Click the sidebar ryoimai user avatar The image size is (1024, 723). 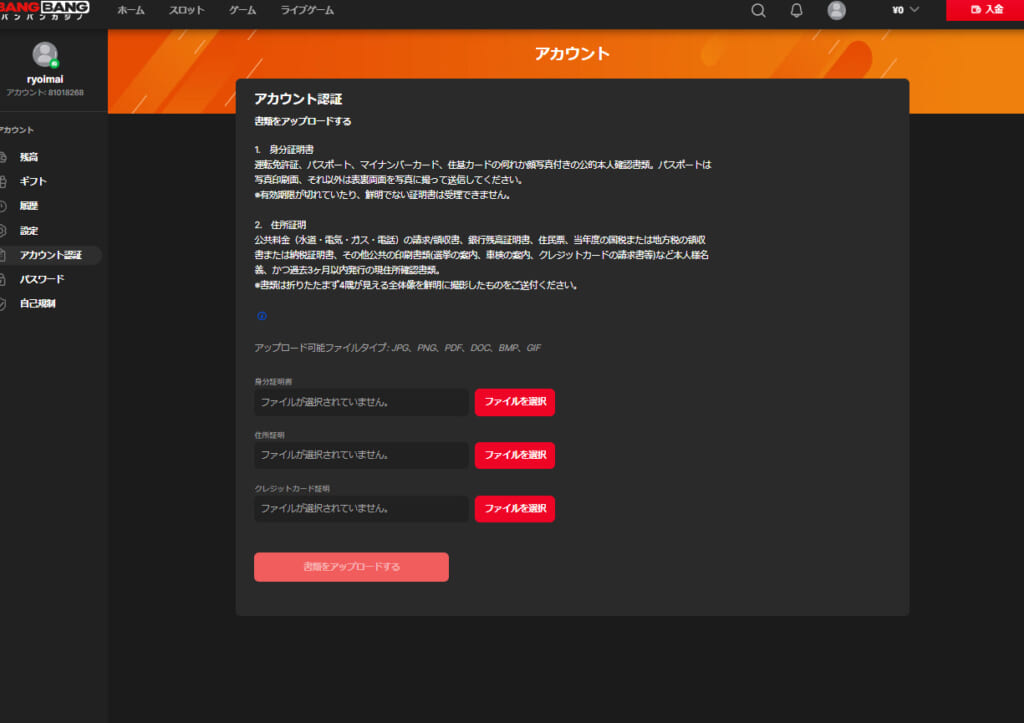pyautogui.click(x=45, y=54)
